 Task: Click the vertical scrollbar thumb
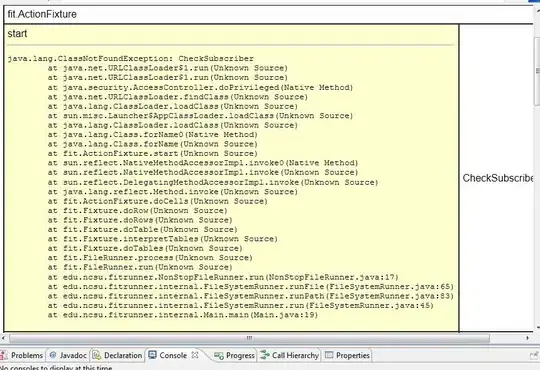tap(538, 71)
